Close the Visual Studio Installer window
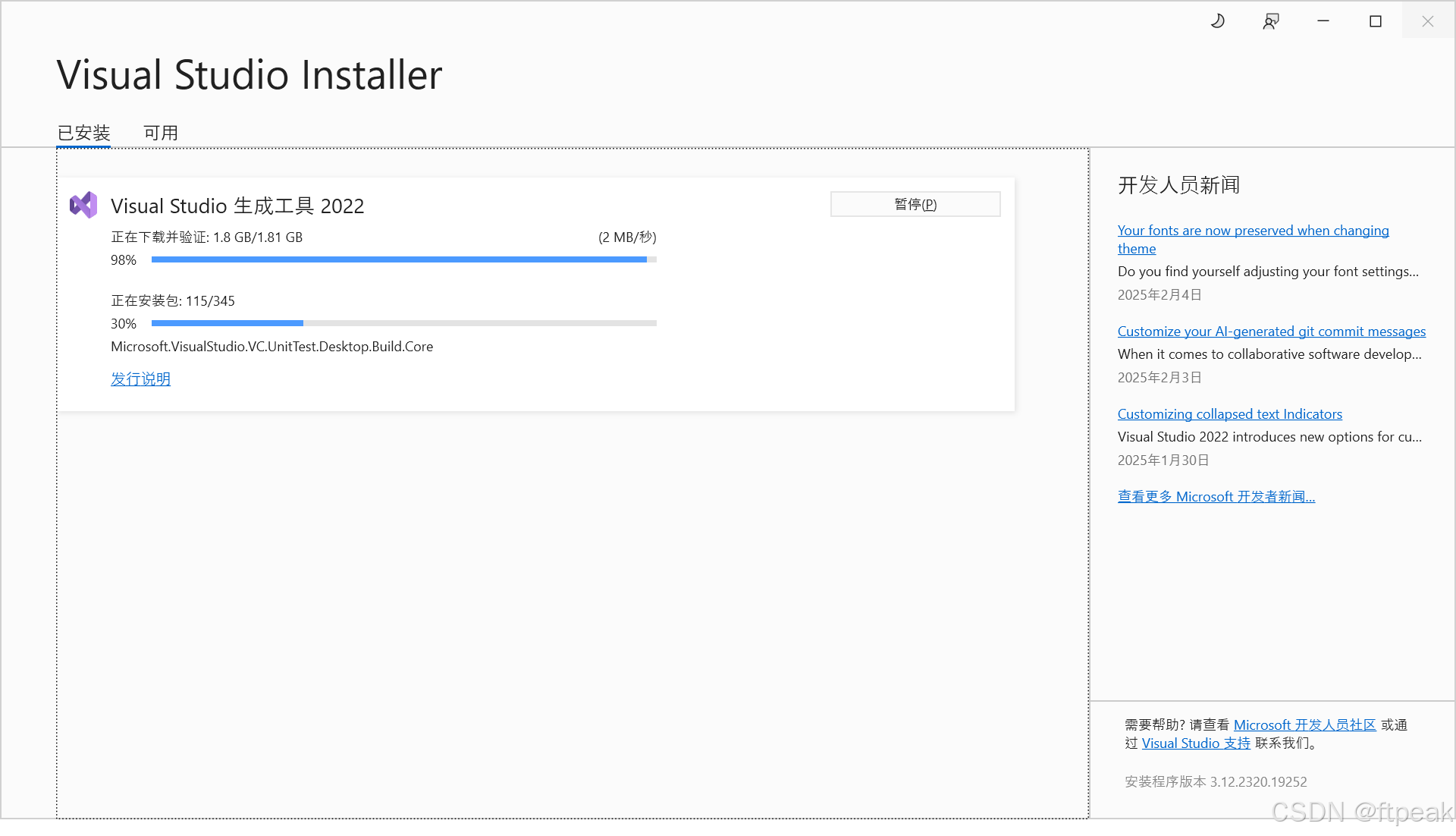Viewport: 1456px width, 836px height. (1428, 21)
